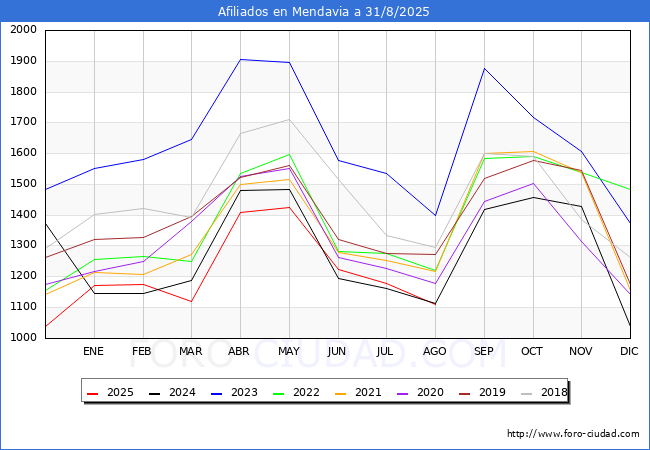This screenshot has width=650, height=450.
Task: Click the 1200 y-axis value
Action: (x=24, y=276)
